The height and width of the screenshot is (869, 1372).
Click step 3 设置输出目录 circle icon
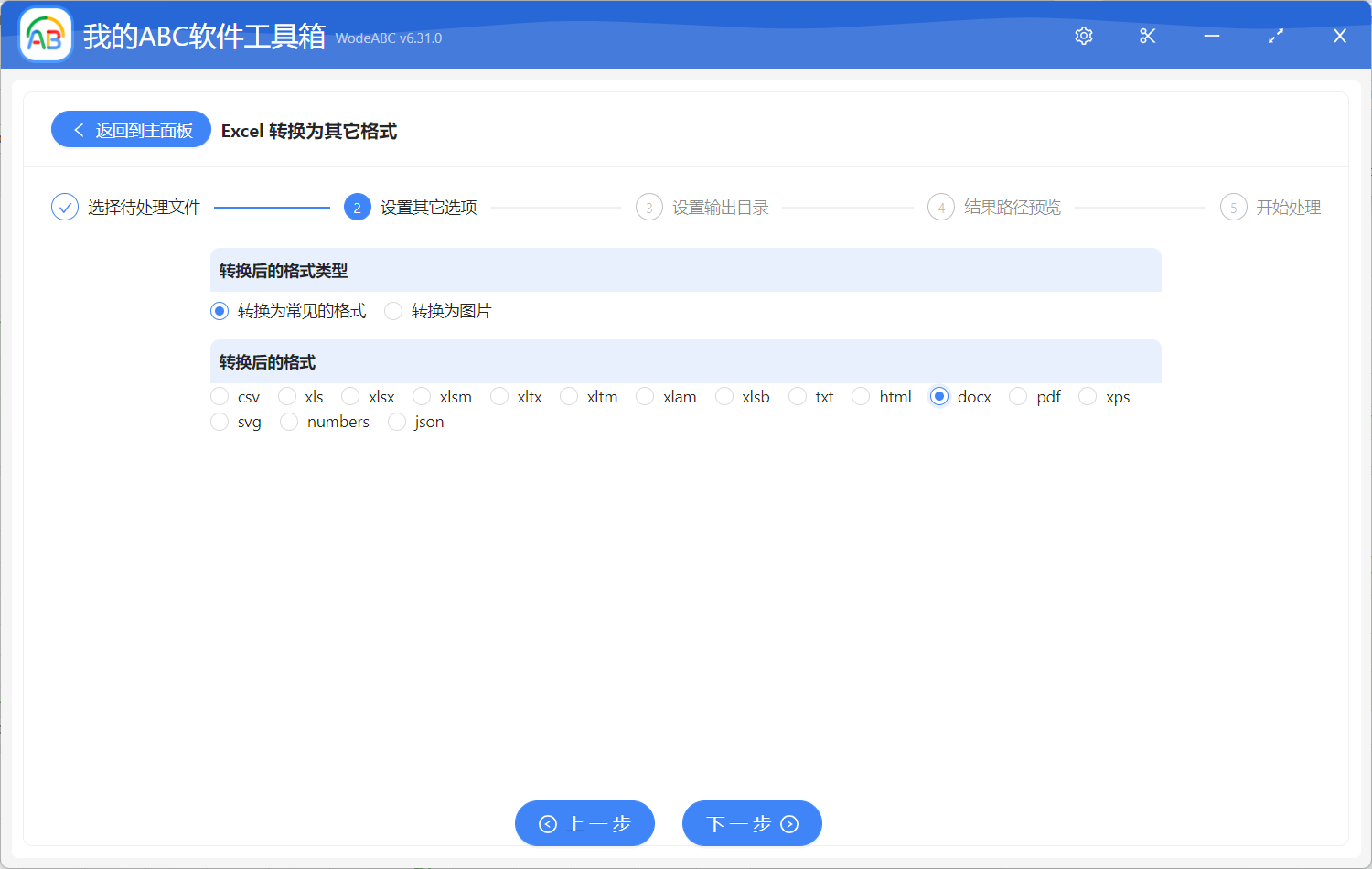pyautogui.click(x=648, y=207)
